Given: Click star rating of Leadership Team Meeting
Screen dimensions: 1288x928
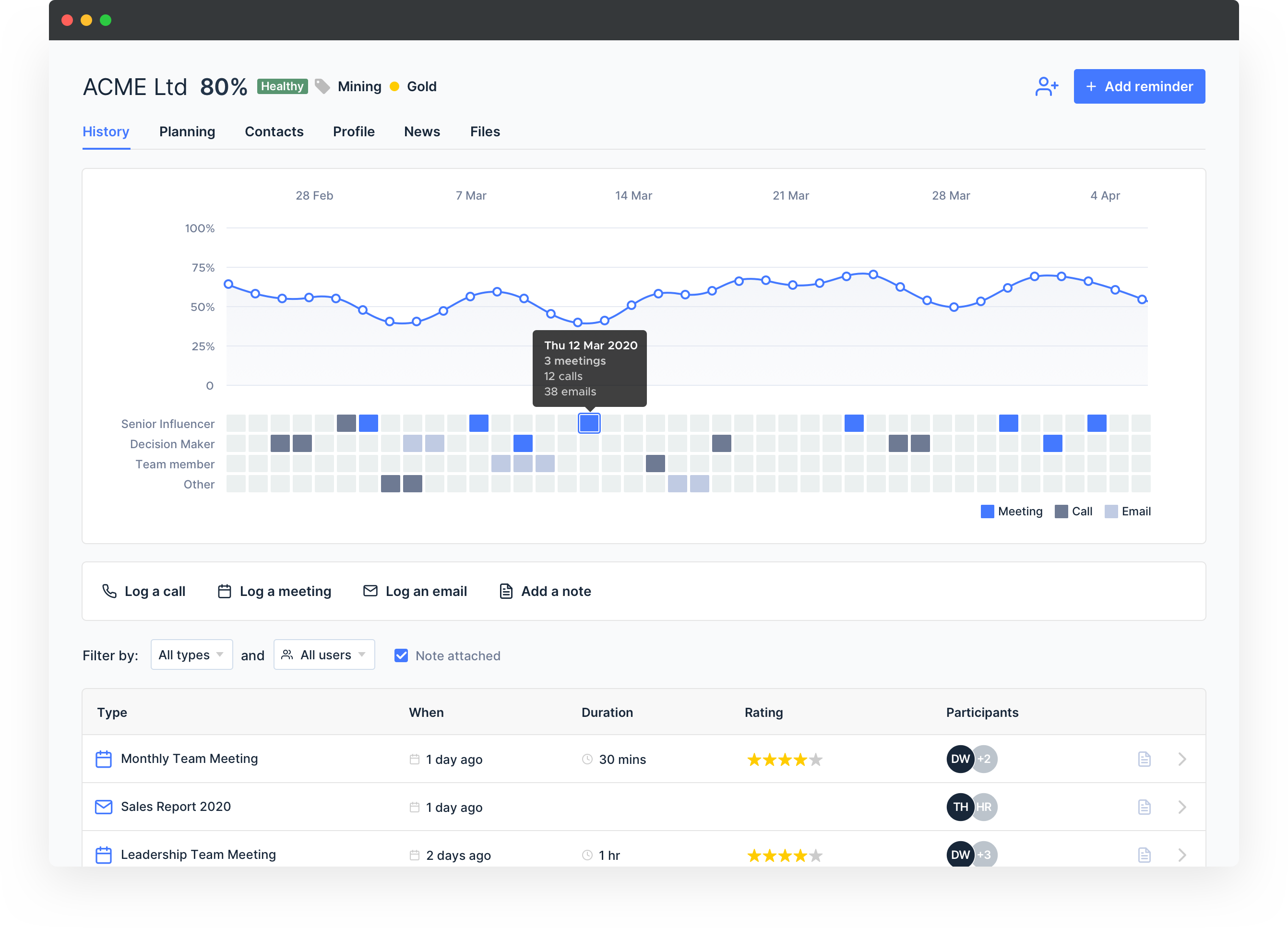Looking at the screenshot, I should (784, 855).
